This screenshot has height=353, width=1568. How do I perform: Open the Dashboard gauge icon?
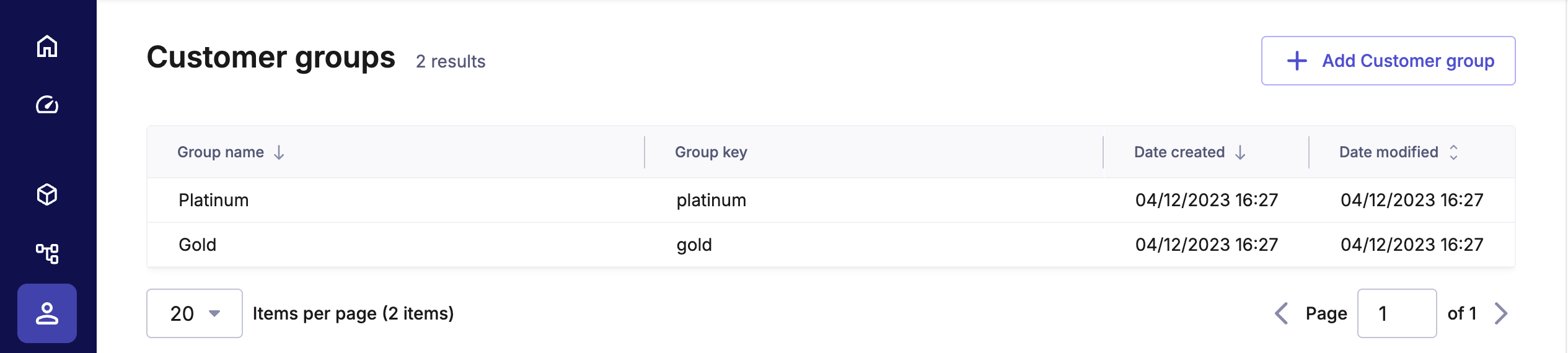tap(47, 105)
